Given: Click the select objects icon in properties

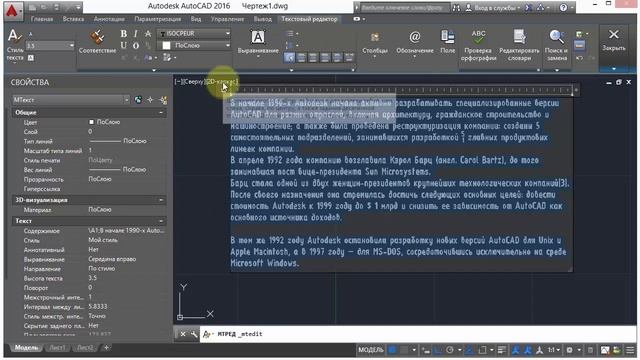Looking at the screenshot, I should (151, 100).
